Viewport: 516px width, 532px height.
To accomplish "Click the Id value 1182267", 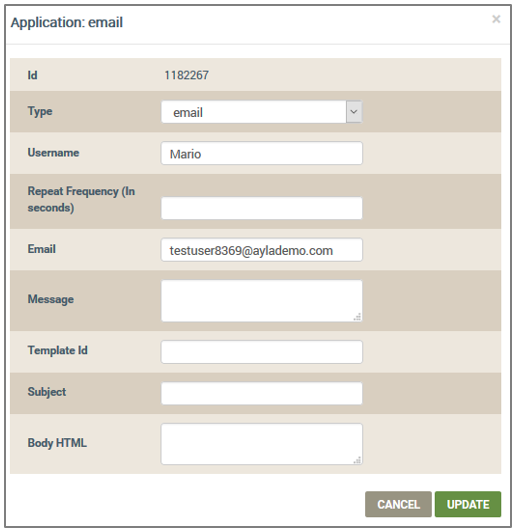I will [187, 75].
